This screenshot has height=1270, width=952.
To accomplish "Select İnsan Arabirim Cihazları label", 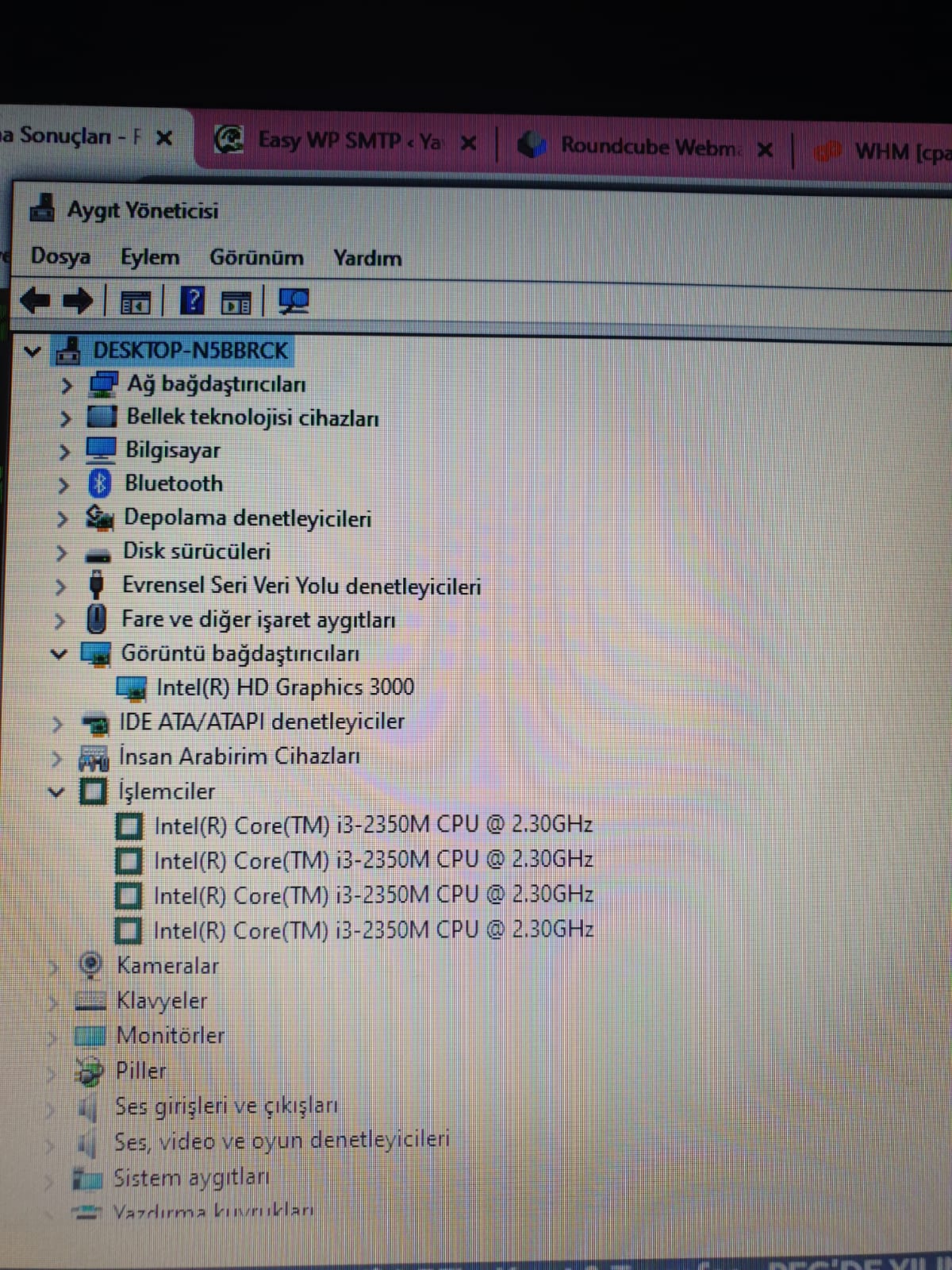I will (x=239, y=756).
